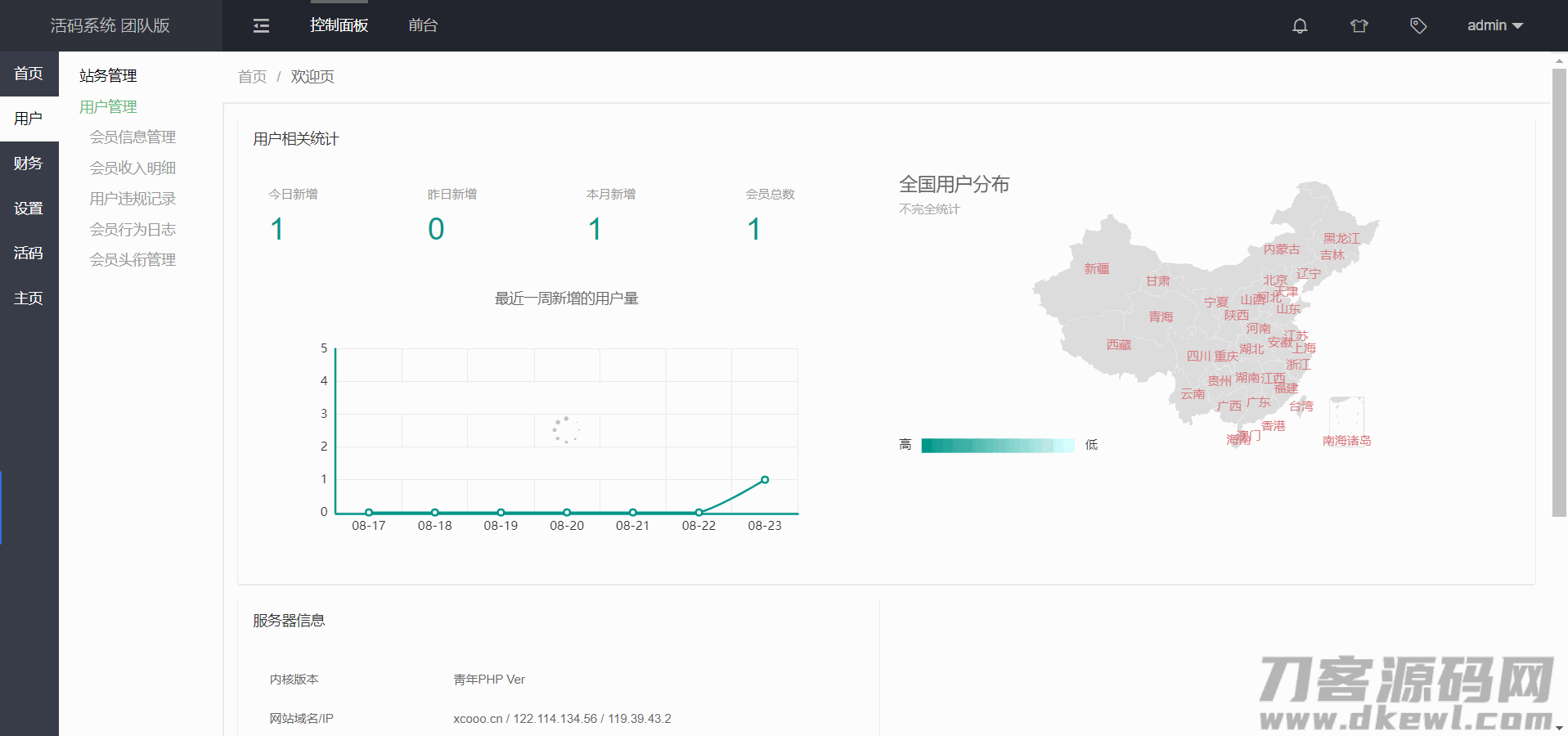Click the 08-23 data point on the chart
The image size is (1568, 736).
[x=765, y=480]
